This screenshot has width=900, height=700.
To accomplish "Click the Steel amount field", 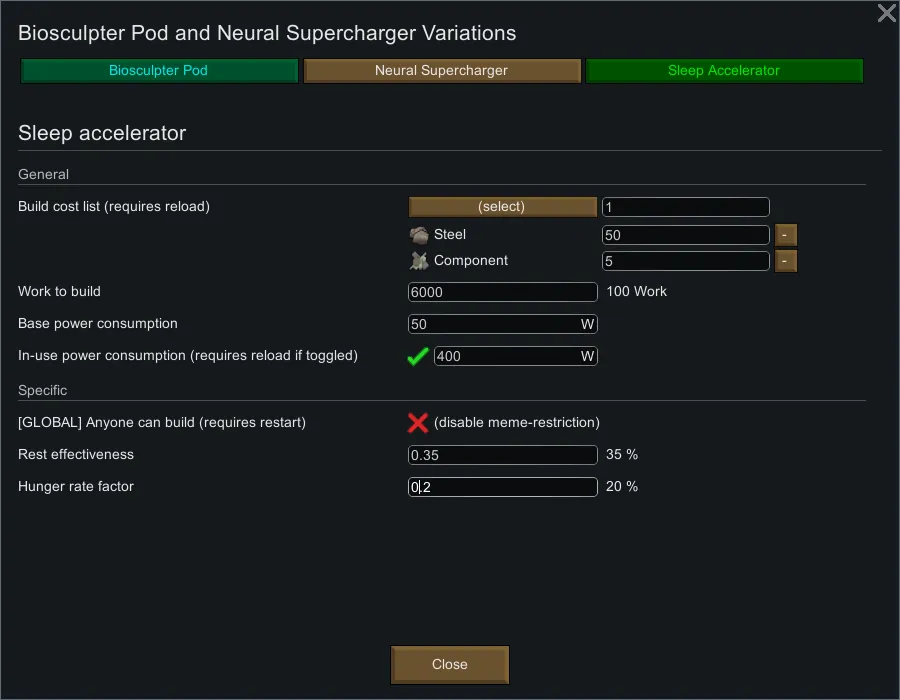I will click(x=685, y=235).
